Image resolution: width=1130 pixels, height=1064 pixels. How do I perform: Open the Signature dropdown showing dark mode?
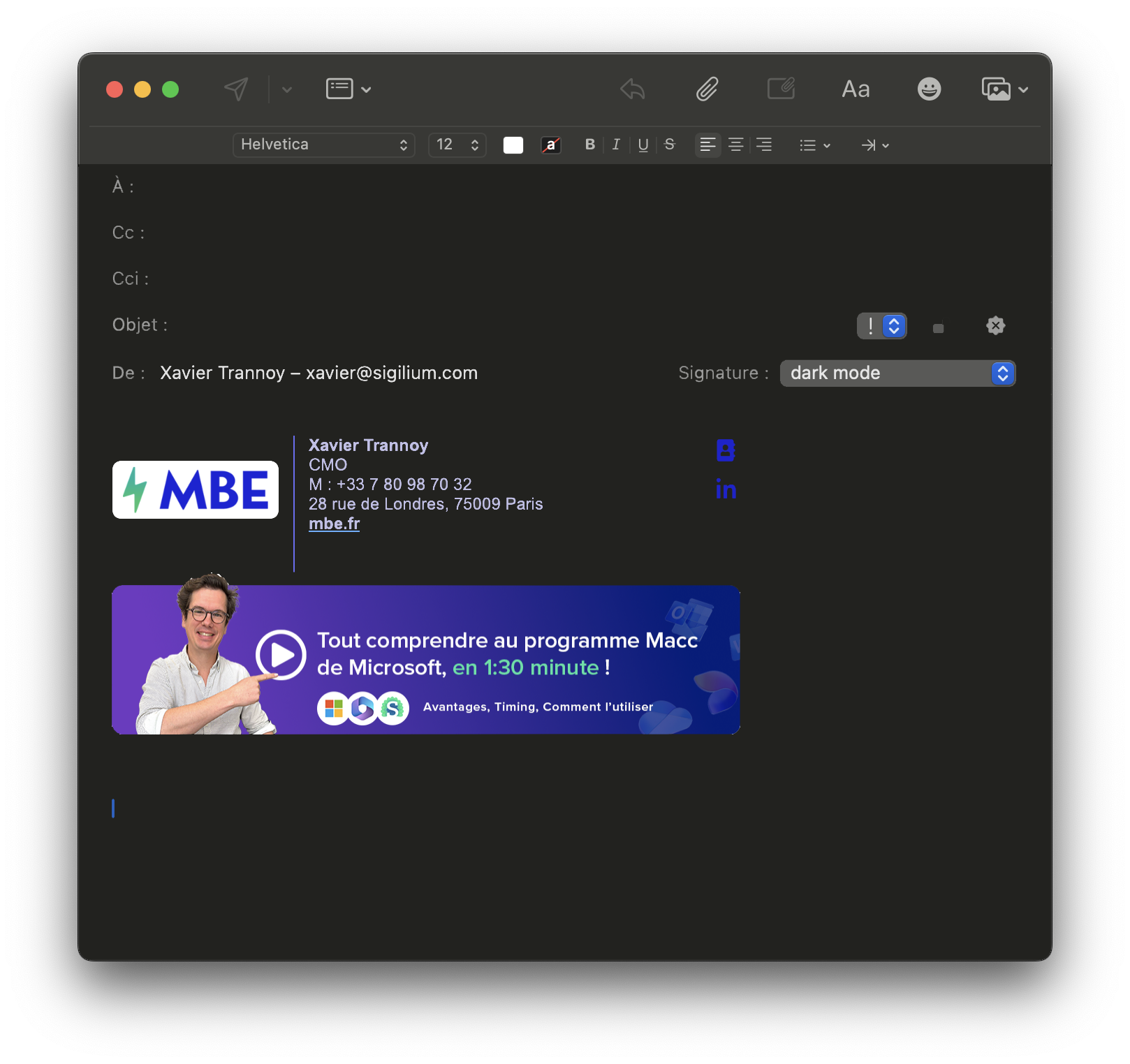[898, 374]
